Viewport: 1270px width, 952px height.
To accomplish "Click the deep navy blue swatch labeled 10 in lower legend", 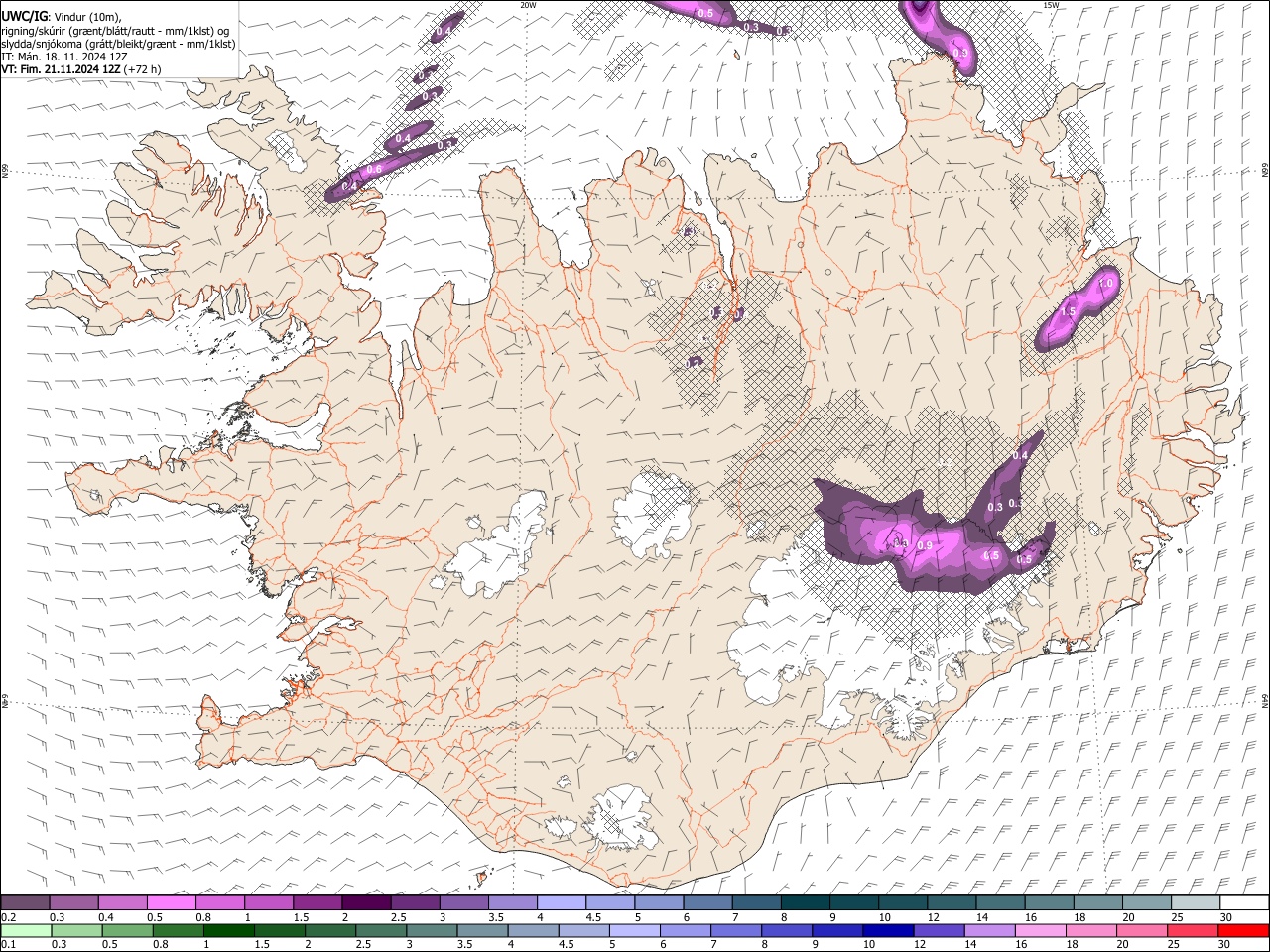I will coord(887,931).
